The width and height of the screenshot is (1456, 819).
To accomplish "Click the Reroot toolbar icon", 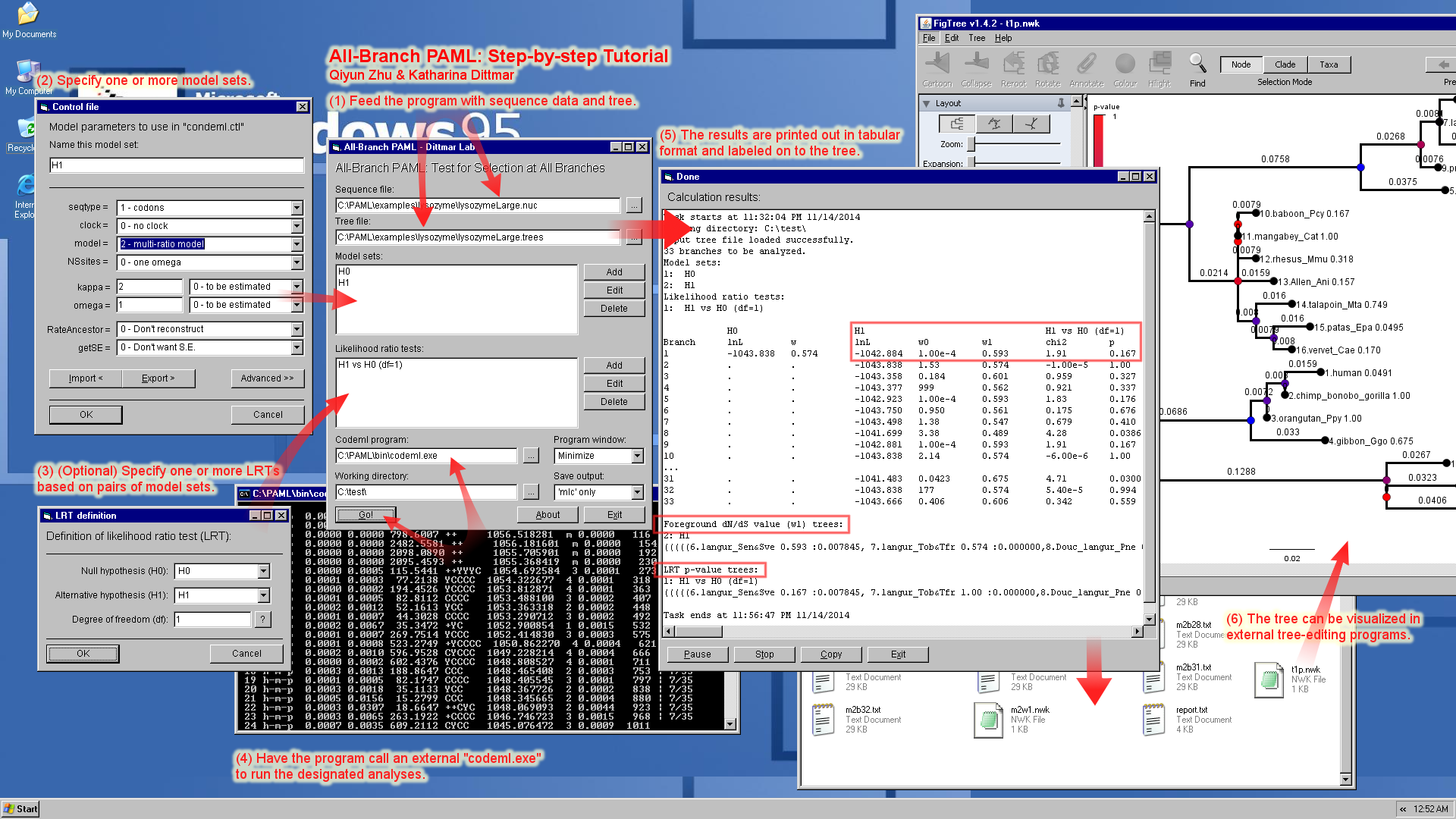I will [1013, 64].
